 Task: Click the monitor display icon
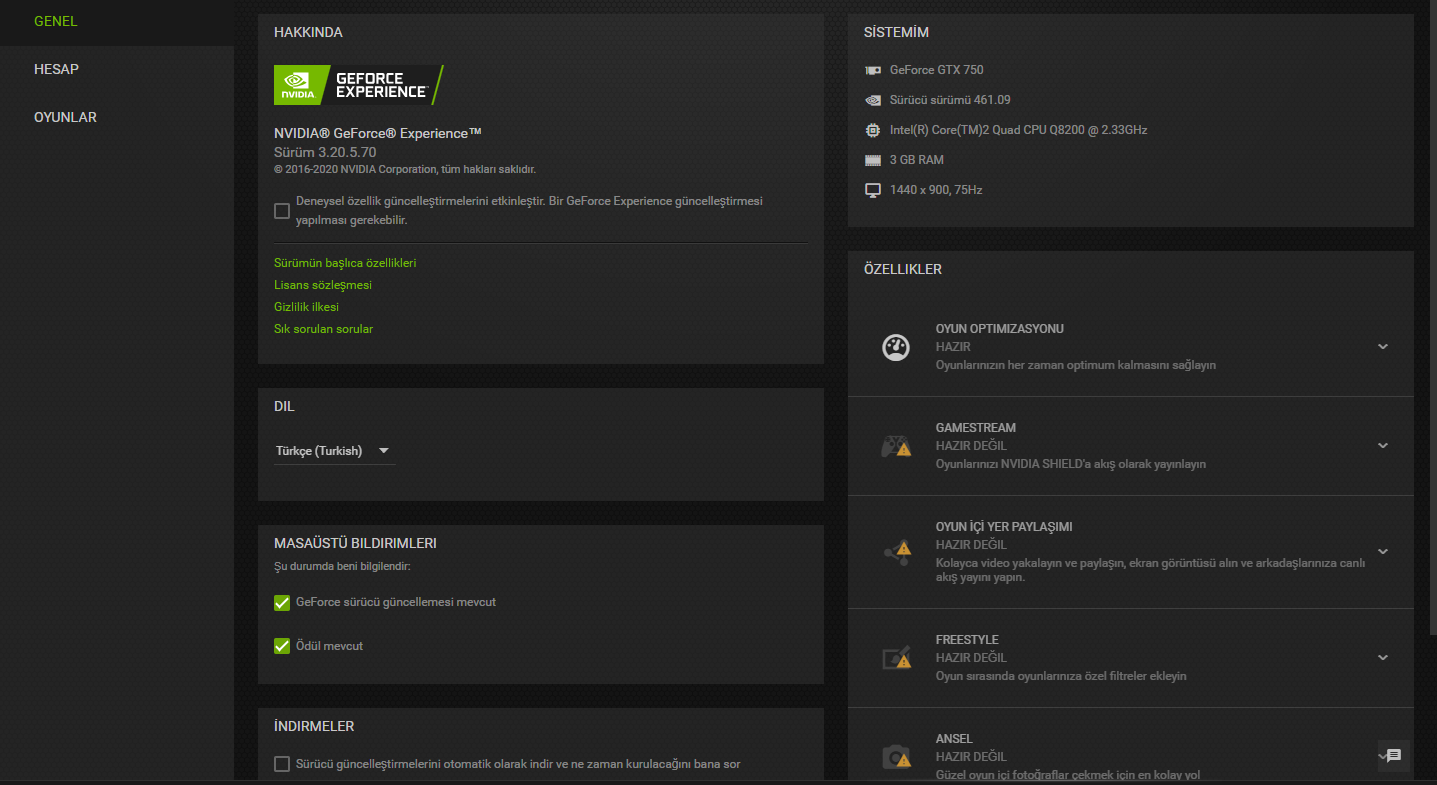(873, 190)
